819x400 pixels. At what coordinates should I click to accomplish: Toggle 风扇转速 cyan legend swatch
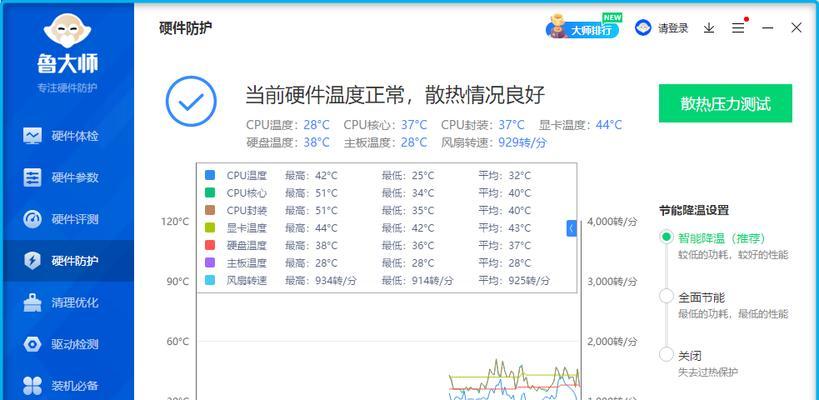click(x=210, y=280)
